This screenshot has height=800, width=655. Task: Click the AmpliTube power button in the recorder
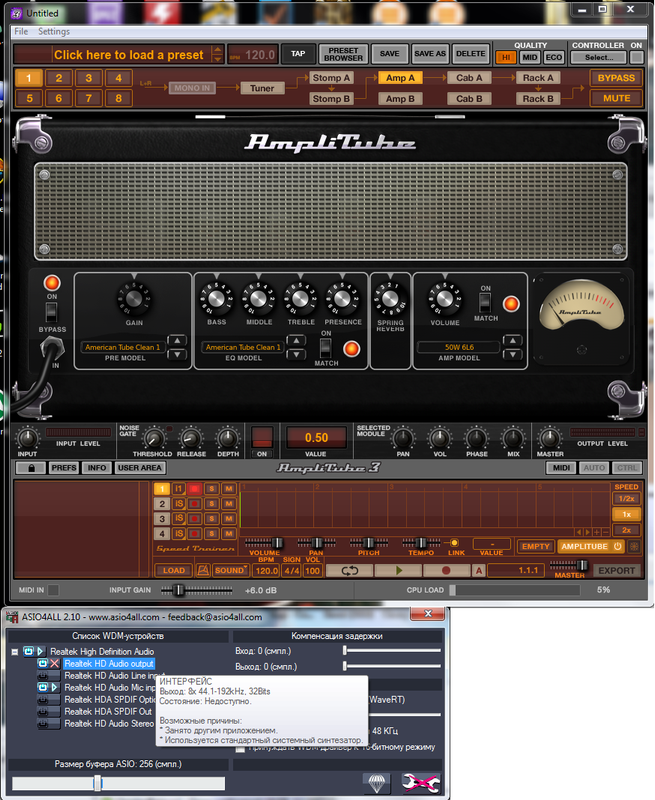pyautogui.click(x=618, y=546)
